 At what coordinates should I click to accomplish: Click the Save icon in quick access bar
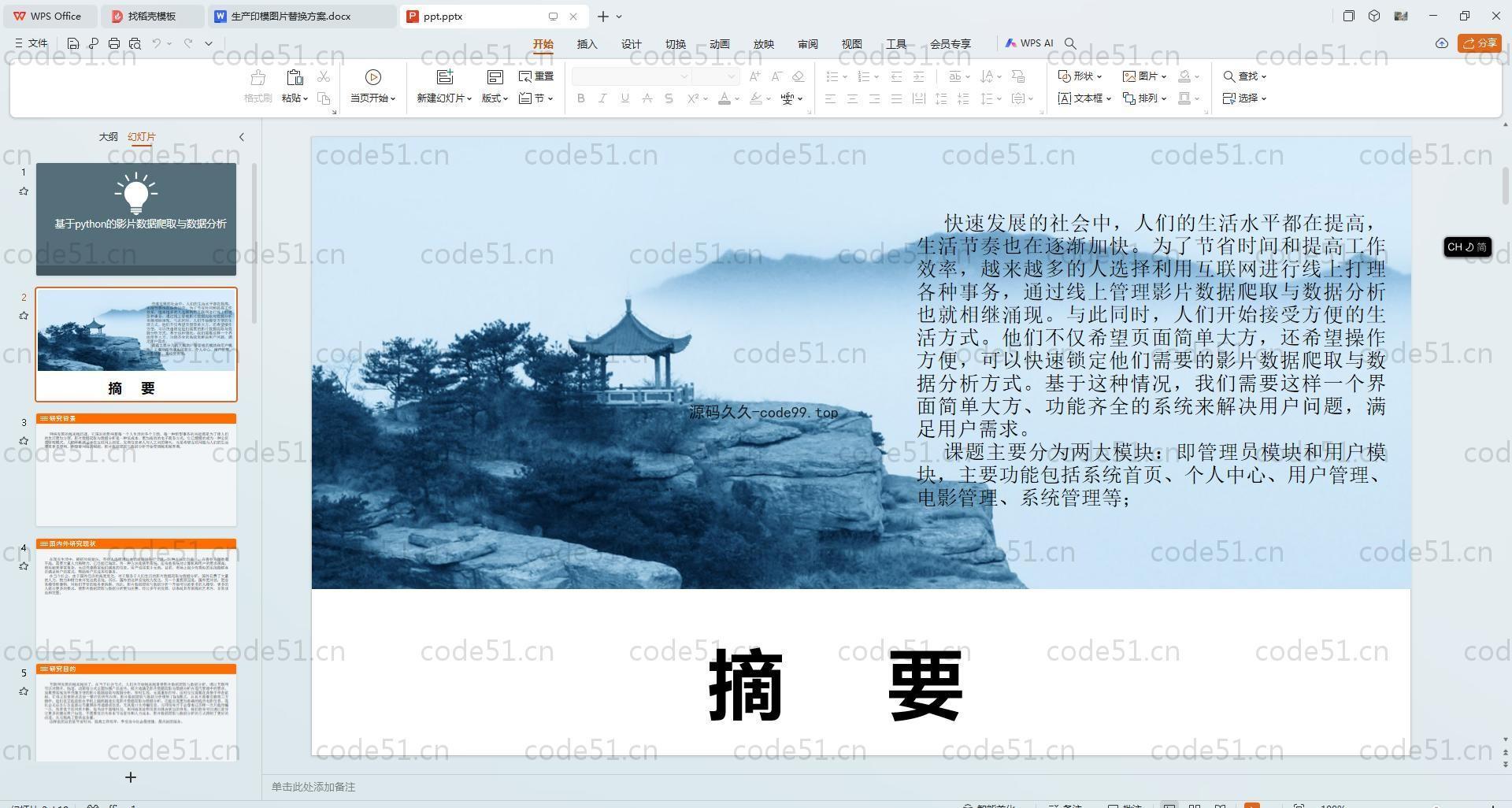[73, 43]
